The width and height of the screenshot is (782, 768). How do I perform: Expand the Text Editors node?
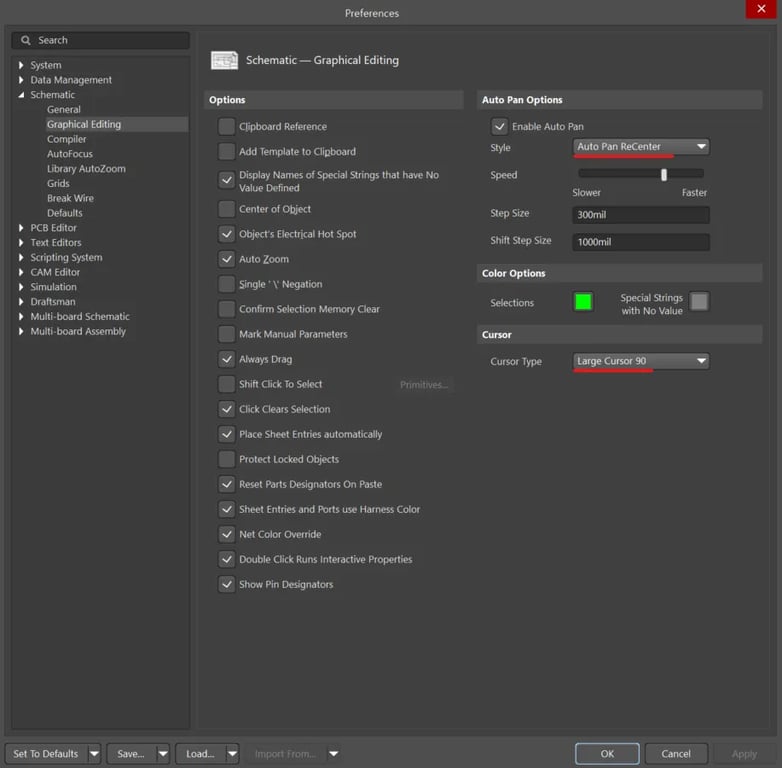(x=21, y=243)
